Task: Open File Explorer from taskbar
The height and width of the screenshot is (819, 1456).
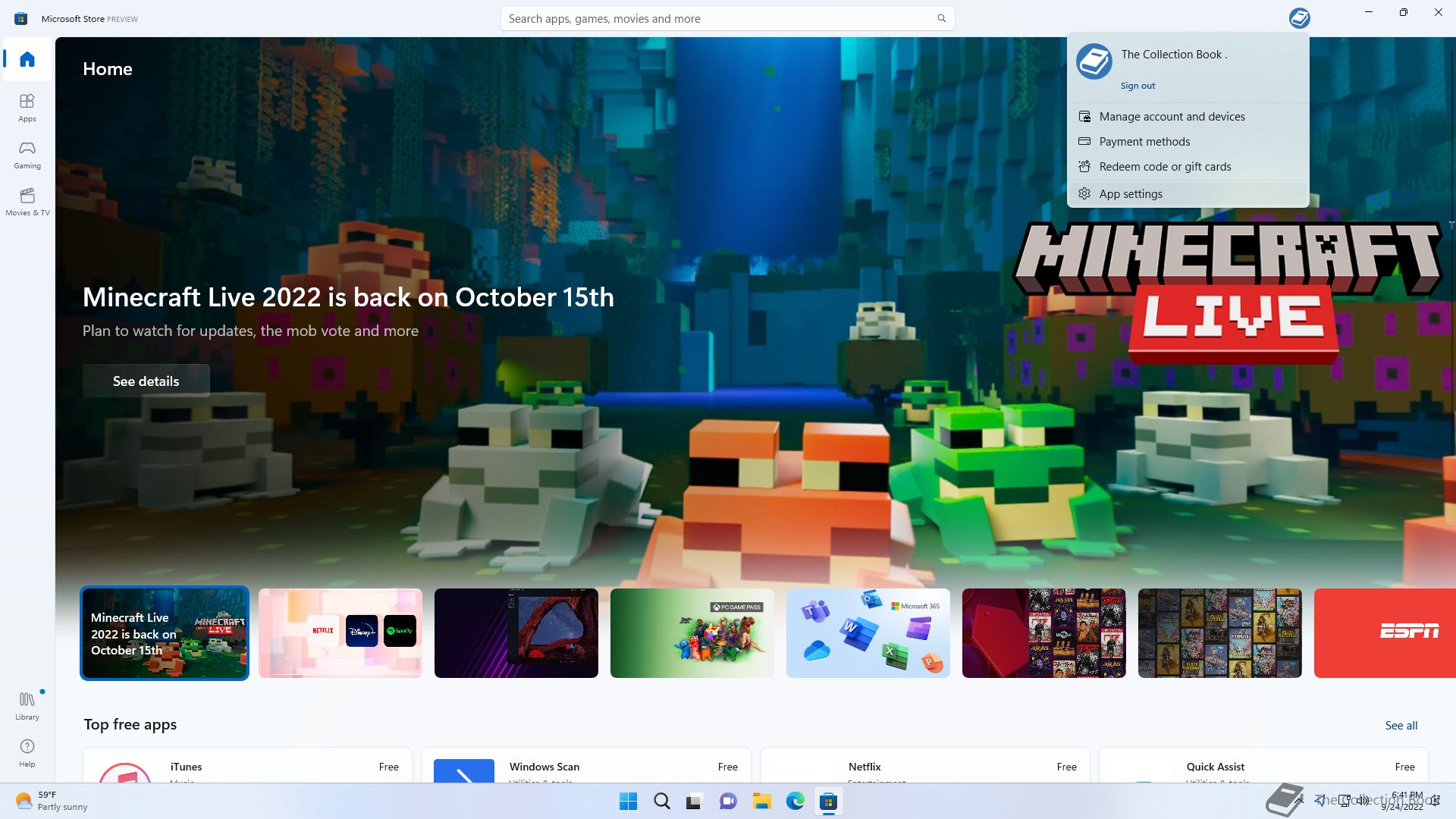Action: point(761,802)
